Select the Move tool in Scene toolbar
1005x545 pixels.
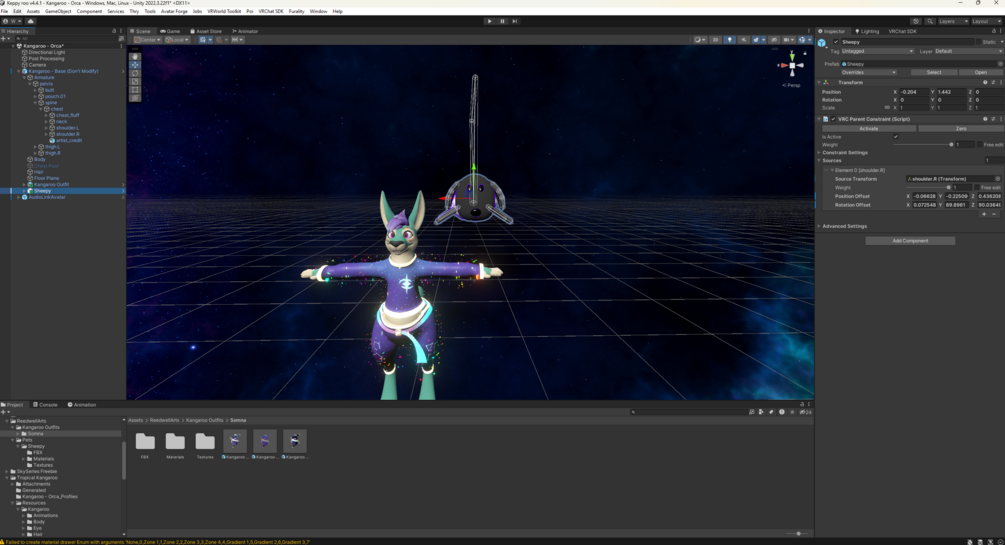[x=135, y=65]
